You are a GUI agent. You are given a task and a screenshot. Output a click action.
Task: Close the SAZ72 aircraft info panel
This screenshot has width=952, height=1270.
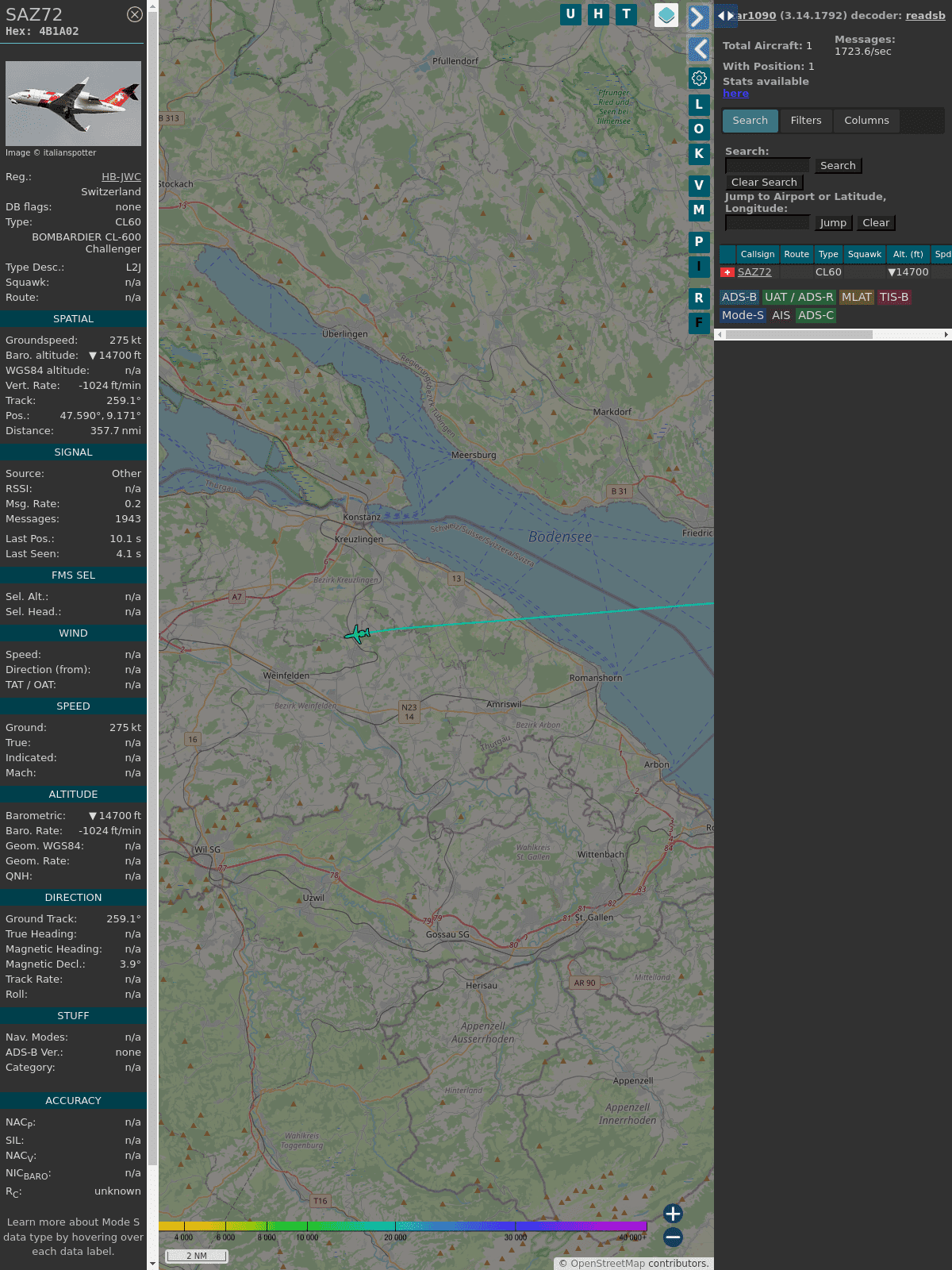135,14
